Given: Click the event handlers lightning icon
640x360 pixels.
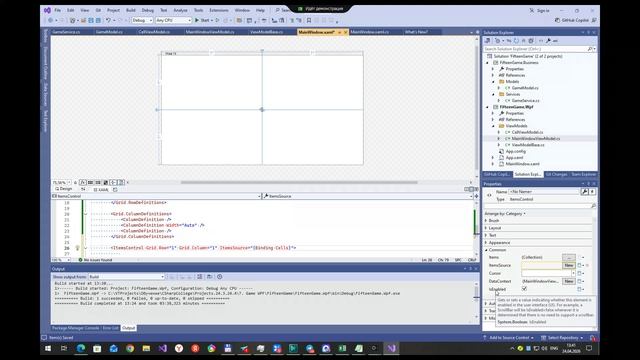Looking at the screenshot, I should coord(592,191).
